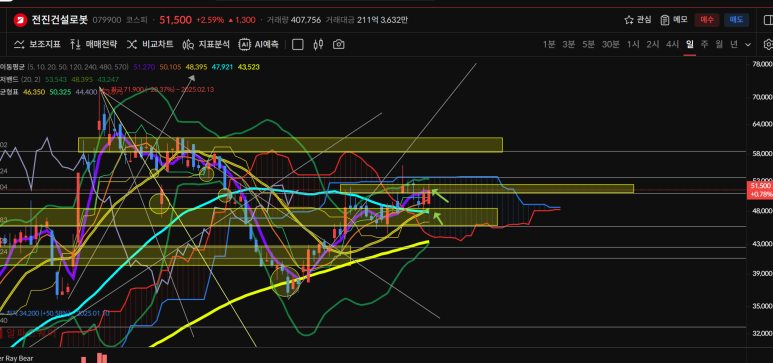773x363 pixels.
Task: Select the 1분 timeframe tab
Action: click(549, 44)
